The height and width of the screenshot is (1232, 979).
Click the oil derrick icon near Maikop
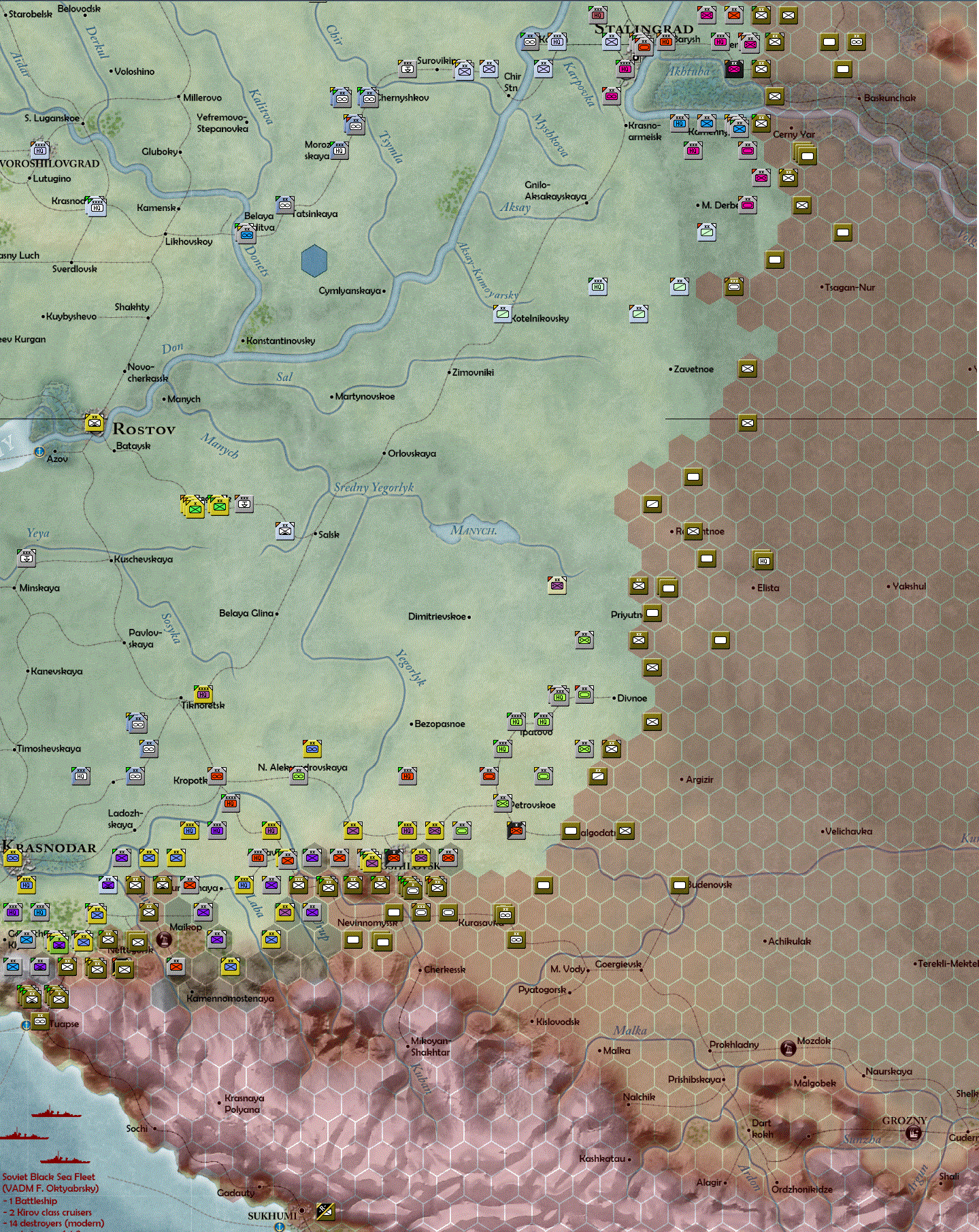click(x=164, y=939)
